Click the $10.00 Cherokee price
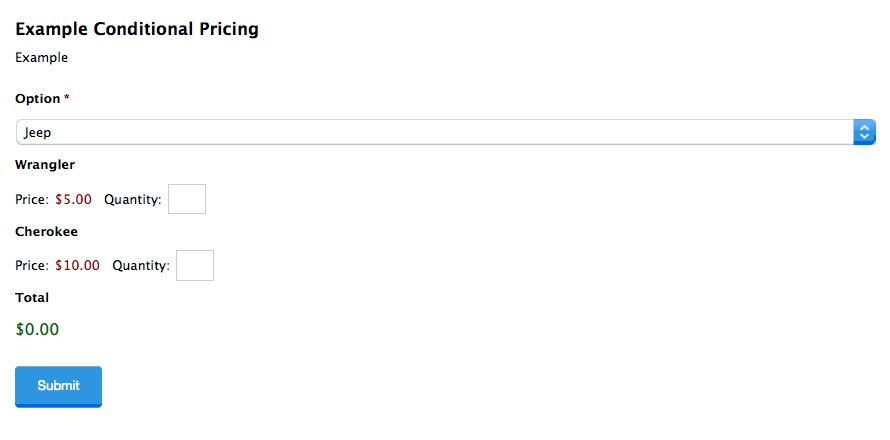This screenshot has height=440, width=890. pyautogui.click(x=77, y=265)
